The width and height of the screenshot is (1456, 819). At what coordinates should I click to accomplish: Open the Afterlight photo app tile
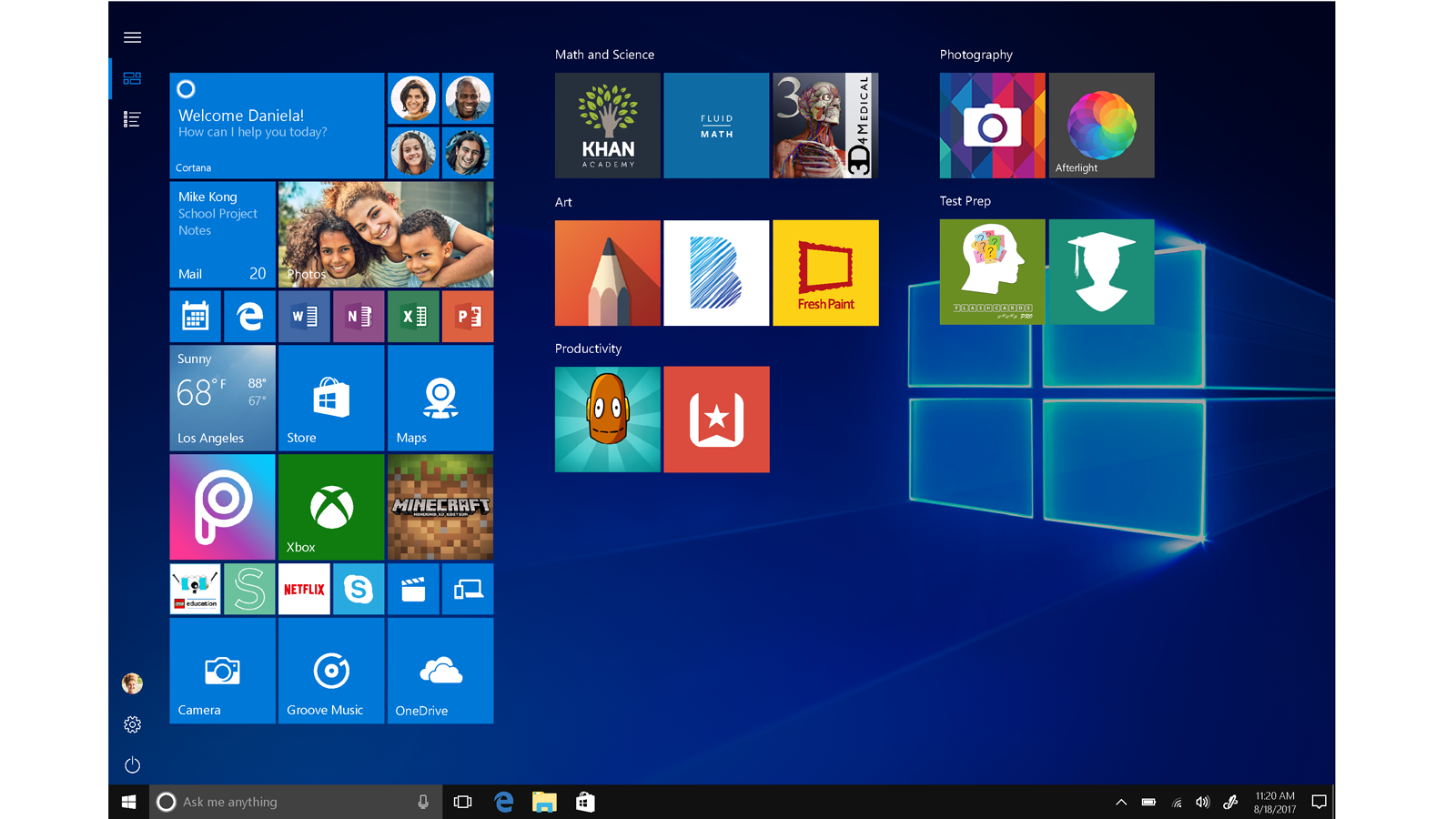(x=1101, y=126)
